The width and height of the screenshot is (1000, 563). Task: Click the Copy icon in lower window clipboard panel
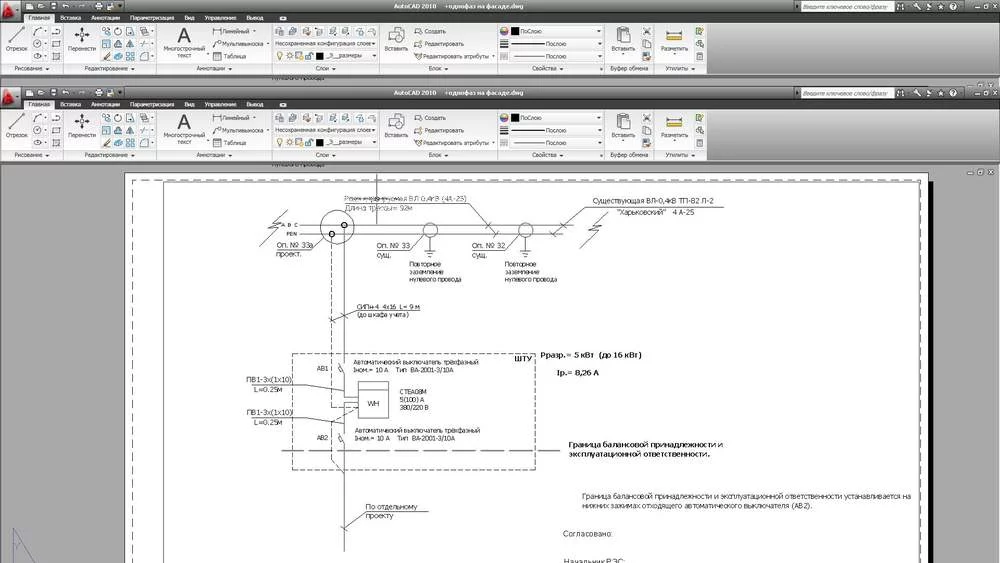click(x=647, y=130)
